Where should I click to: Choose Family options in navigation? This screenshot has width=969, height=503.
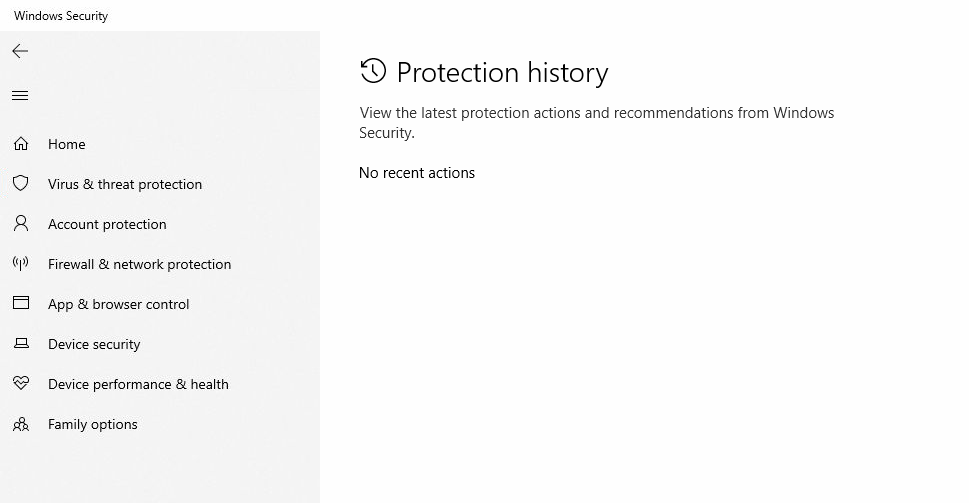click(x=93, y=424)
